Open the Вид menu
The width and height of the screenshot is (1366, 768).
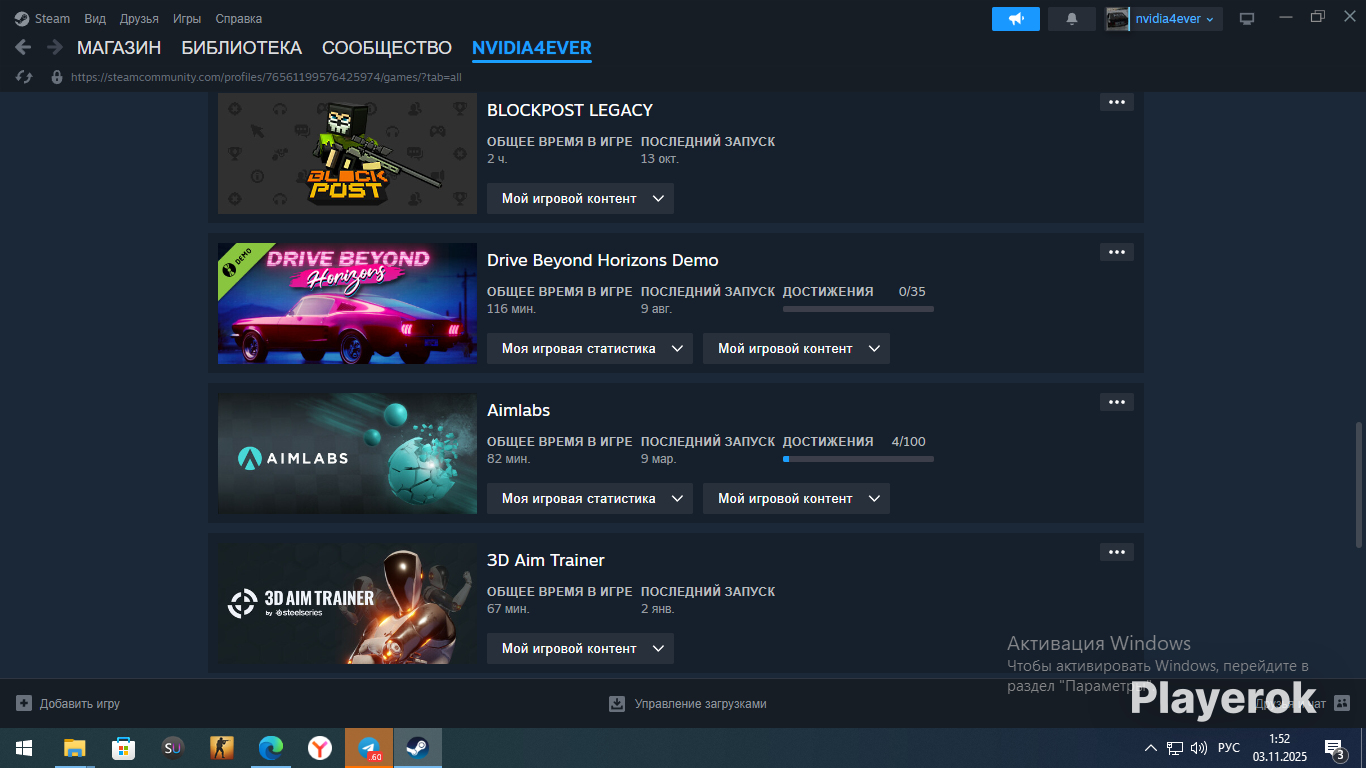tap(95, 19)
